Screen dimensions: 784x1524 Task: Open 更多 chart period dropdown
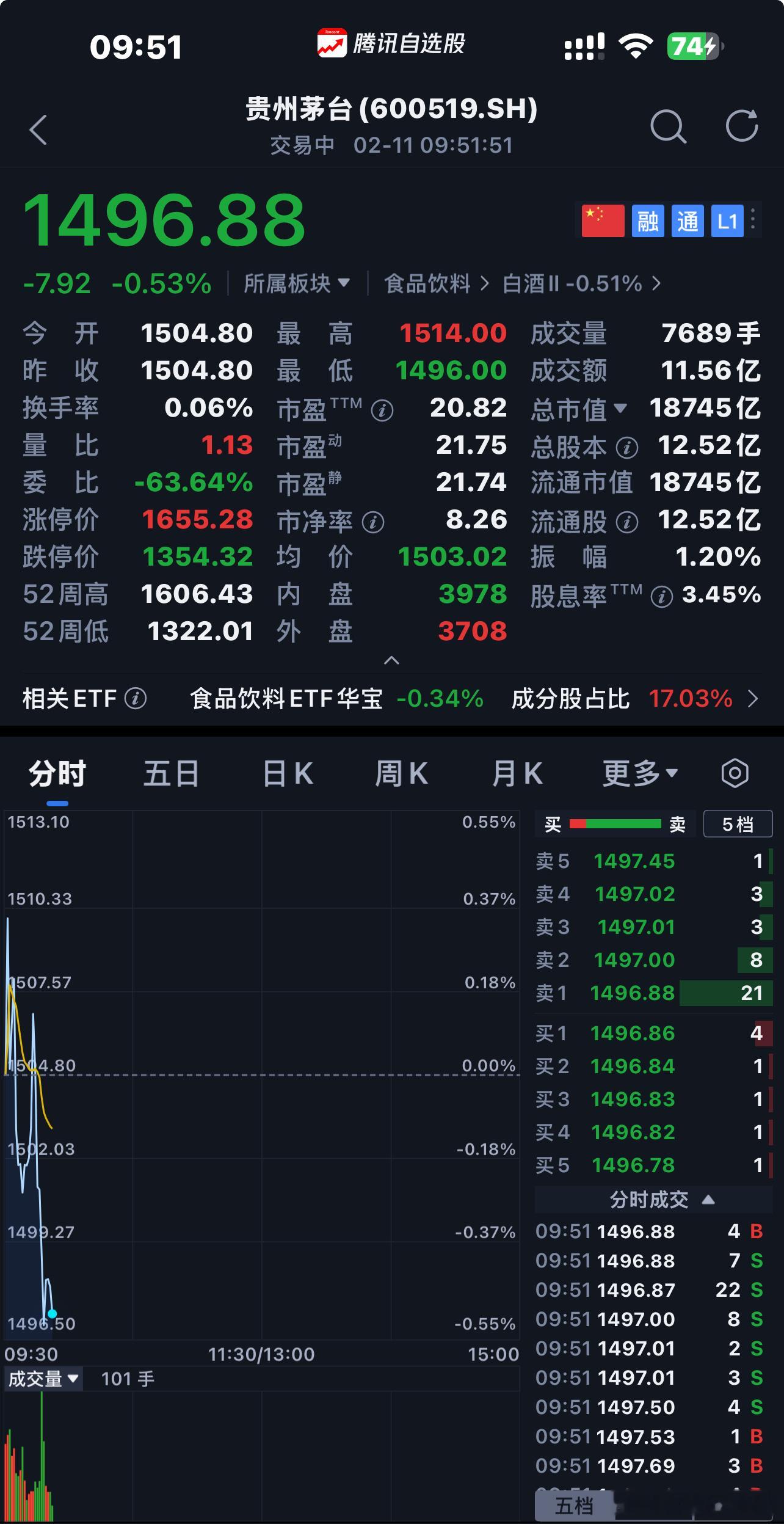point(640,774)
